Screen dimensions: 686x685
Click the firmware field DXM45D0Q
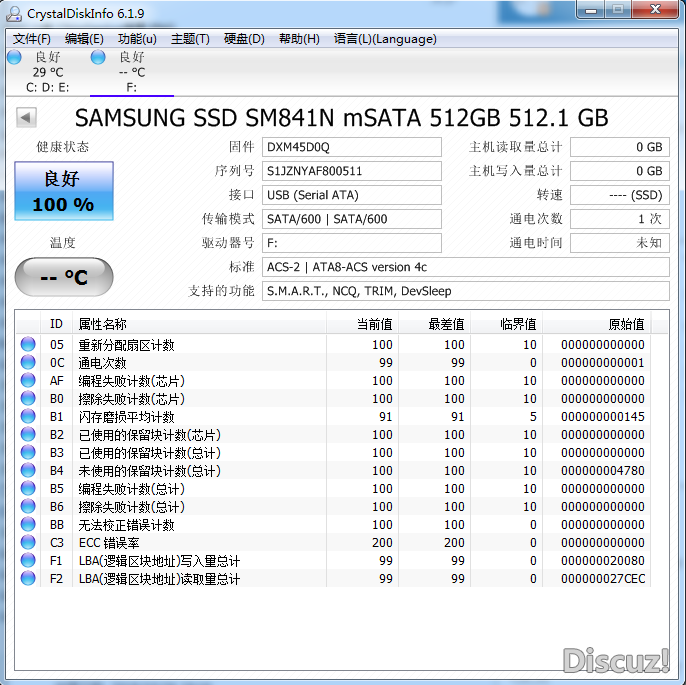(x=352, y=147)
